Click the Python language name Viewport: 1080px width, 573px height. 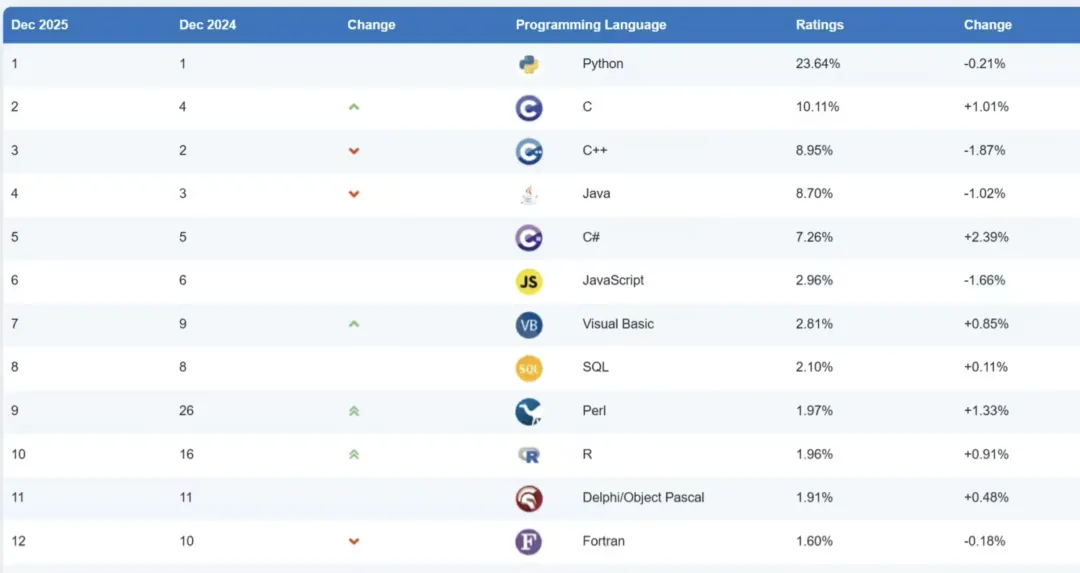[x=603, y=64]
